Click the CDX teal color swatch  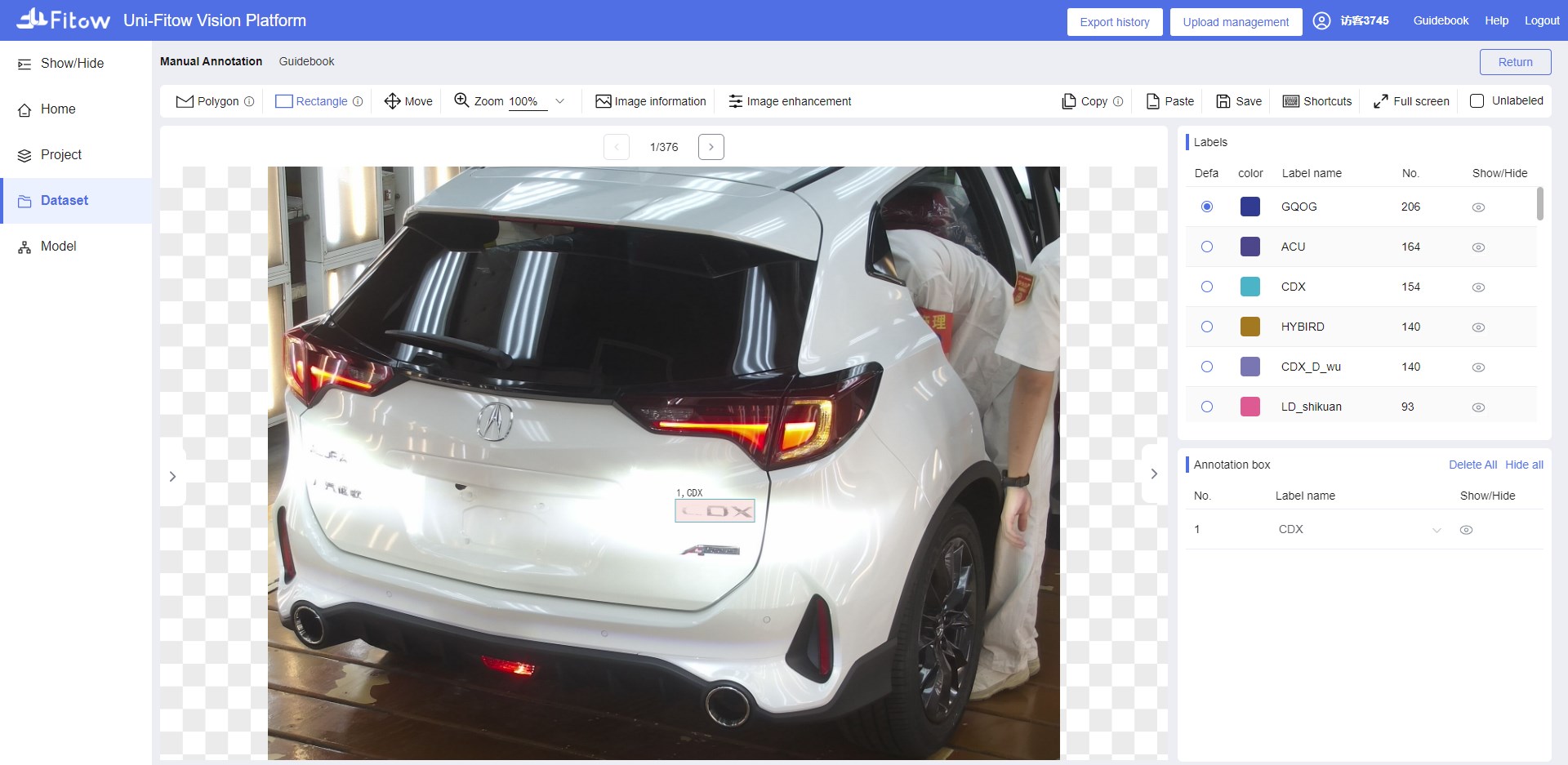pos(1249,287)
